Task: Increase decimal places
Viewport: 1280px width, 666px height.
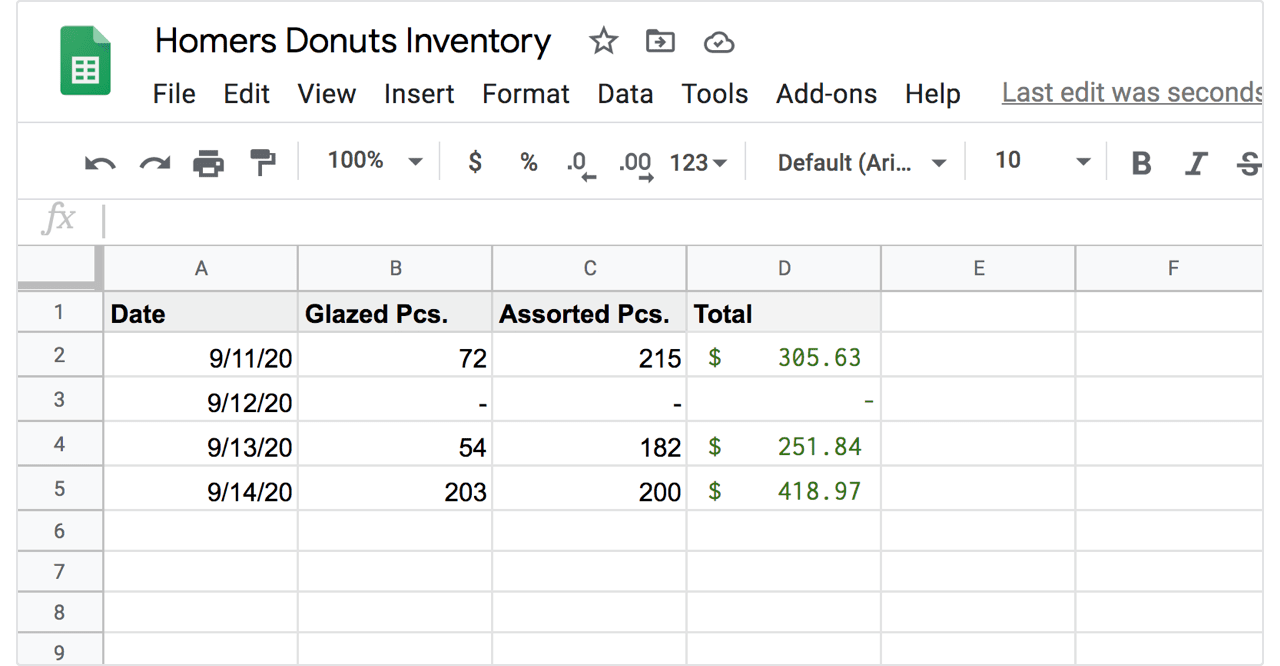Action: click(635, 164)
